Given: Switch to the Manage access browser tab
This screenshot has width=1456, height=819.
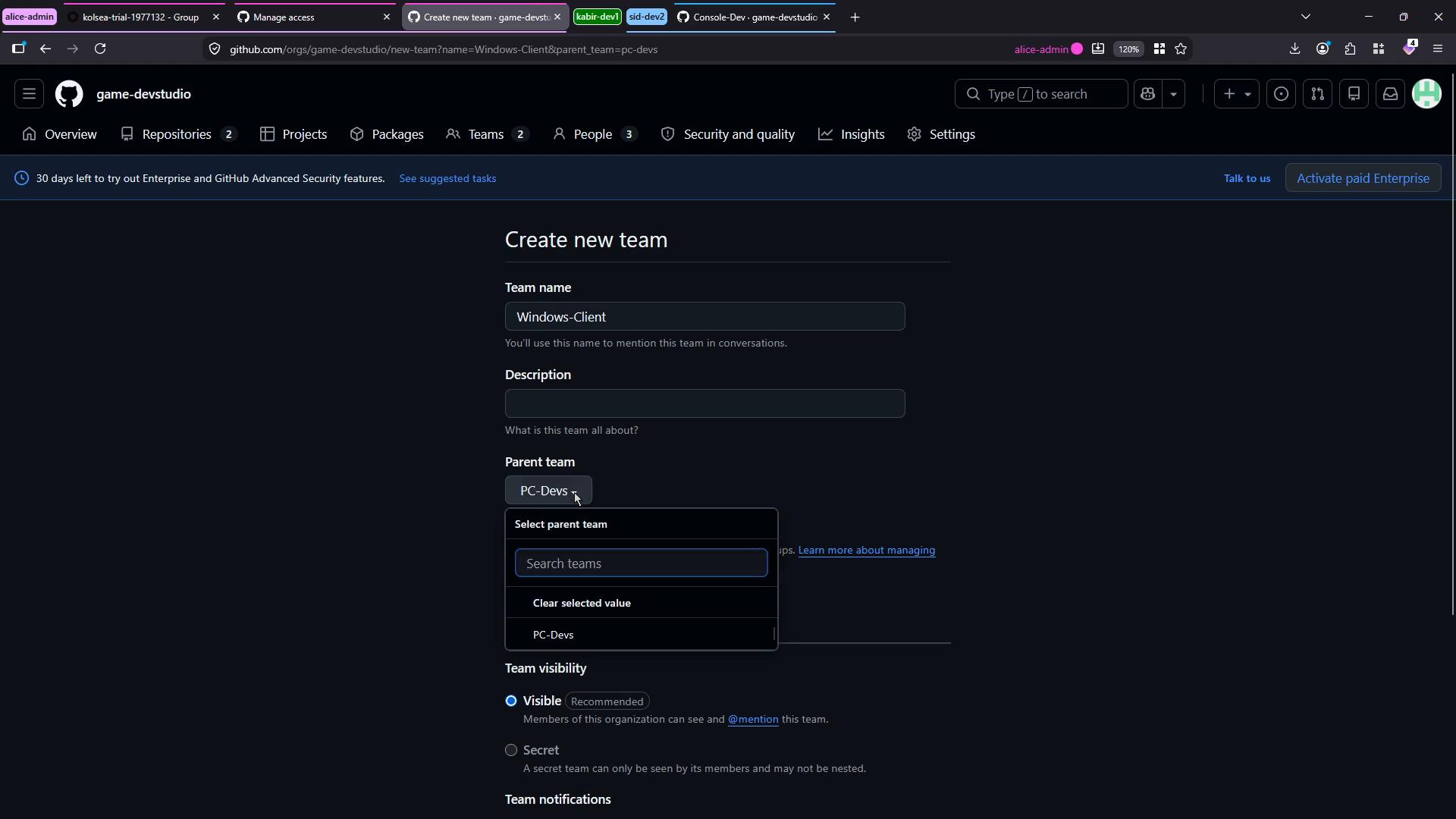Looking at the screenshot, I should coord(314,17).
